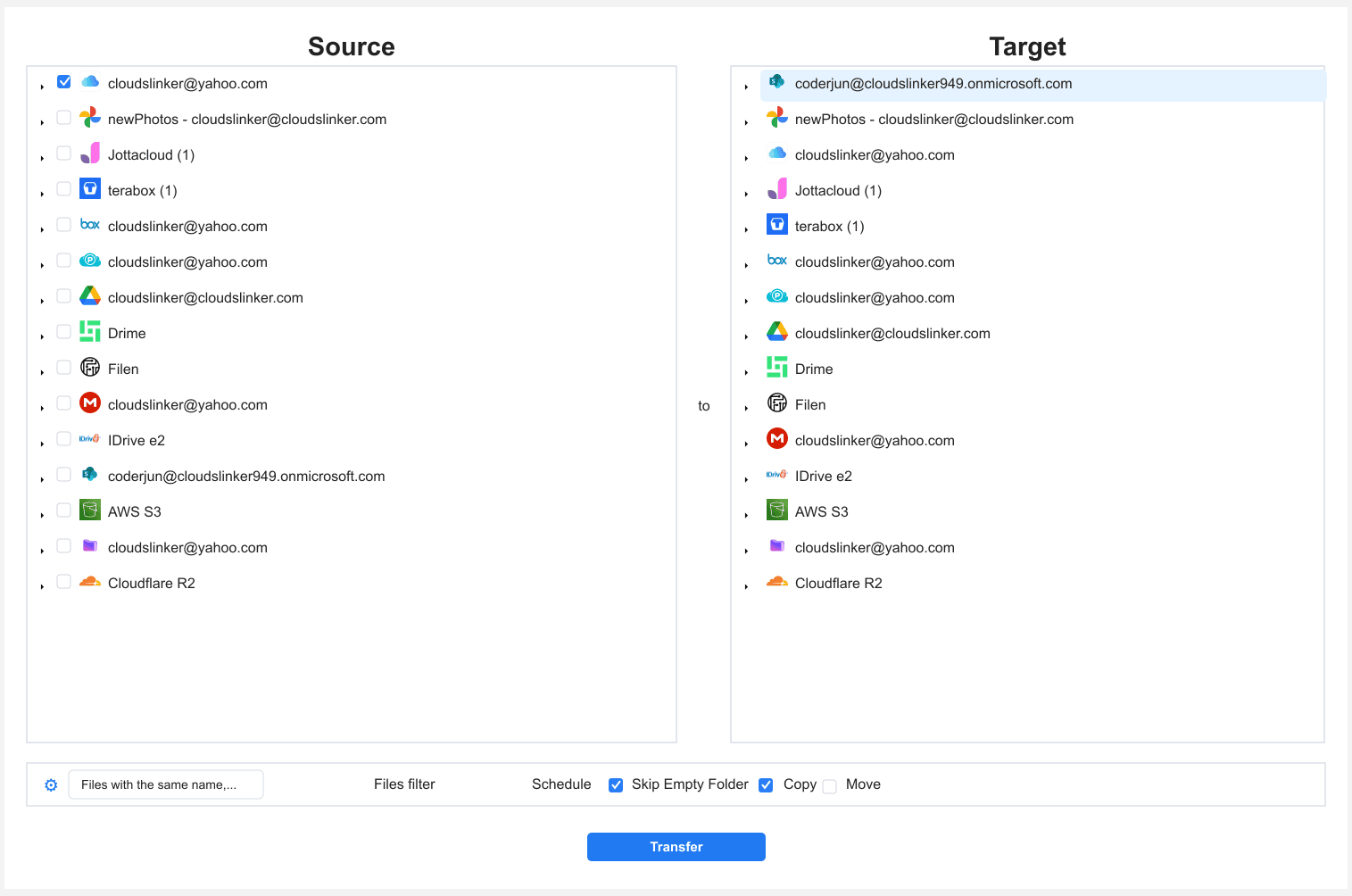Image resolution: width=1352 pixels, height=896 pixels.
Task: Expand Source AWS S3 node
Action: pyautogui.click(x=42, y=515)
